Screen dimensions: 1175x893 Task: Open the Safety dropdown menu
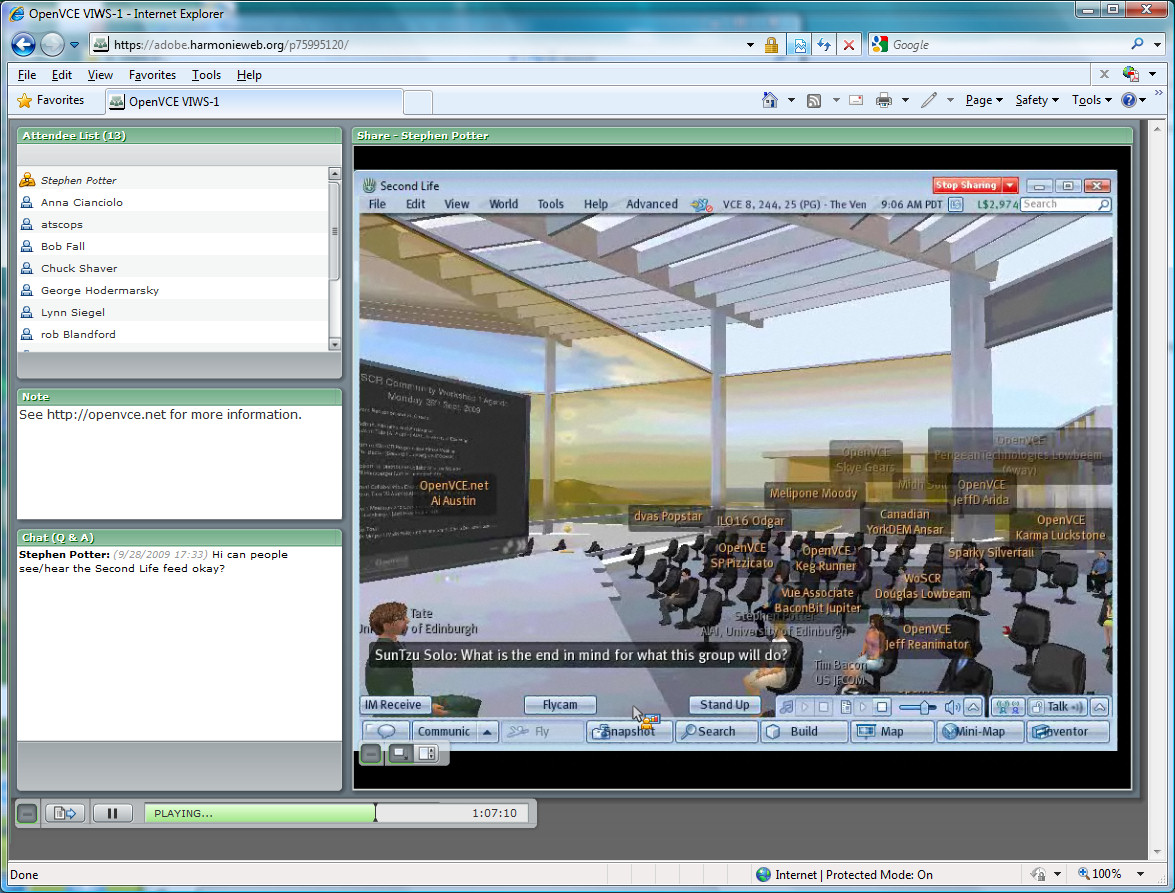point(1036,100)
